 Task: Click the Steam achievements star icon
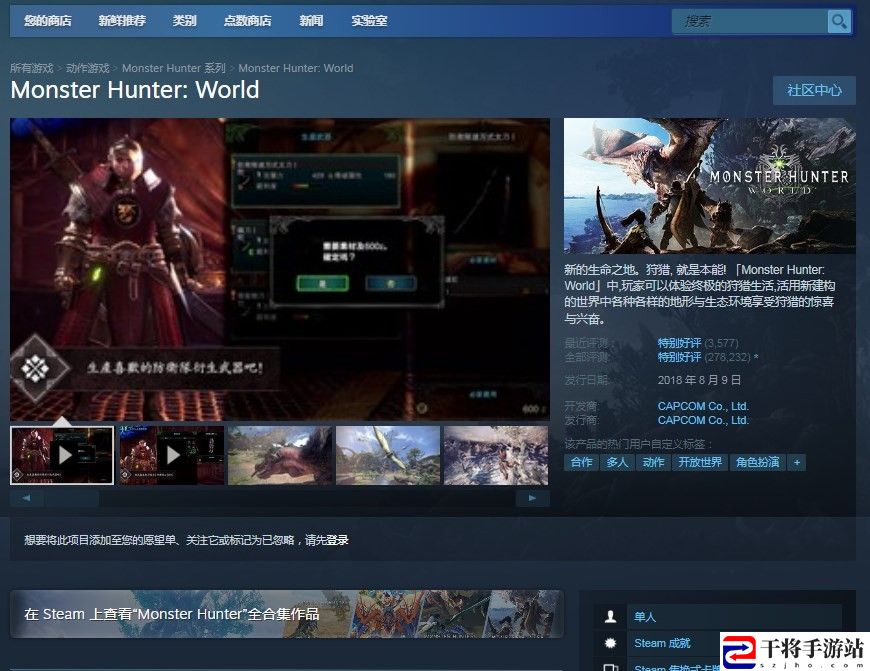[x=610, y=643]
